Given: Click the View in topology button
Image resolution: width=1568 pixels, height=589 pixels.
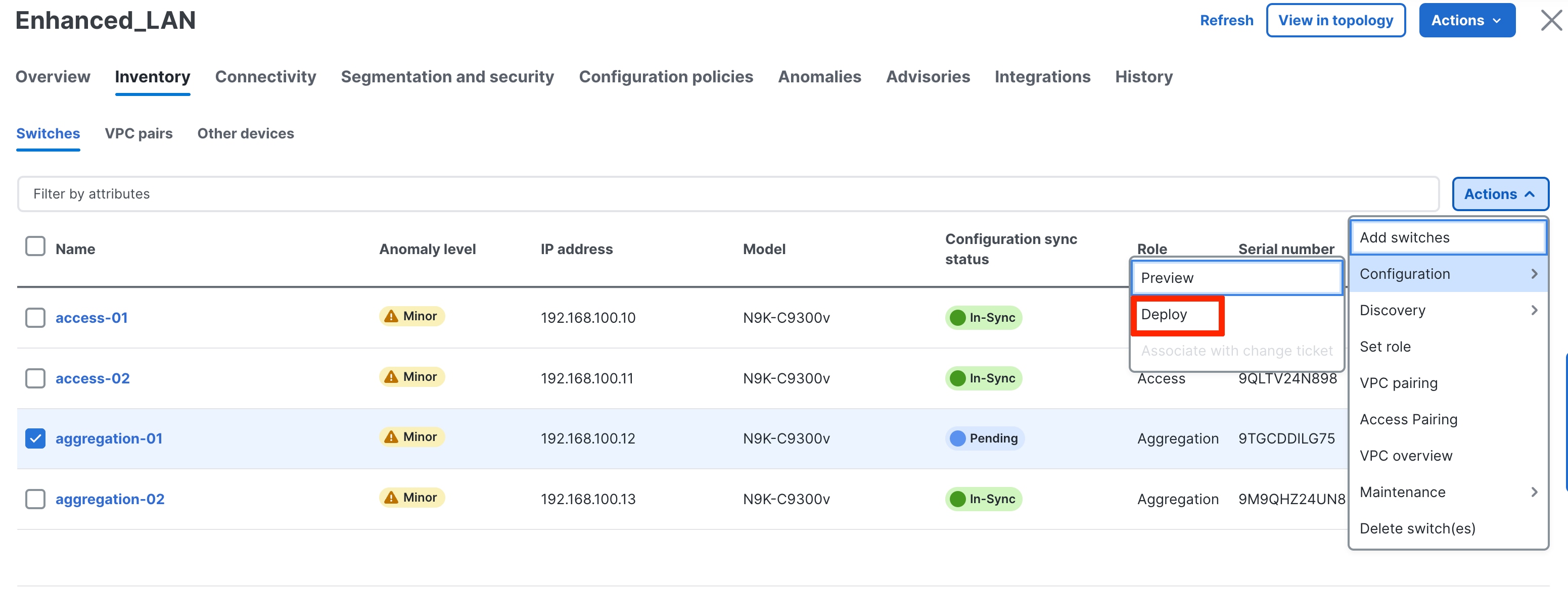Looking at the screenshot, I should click(1335, 20).
